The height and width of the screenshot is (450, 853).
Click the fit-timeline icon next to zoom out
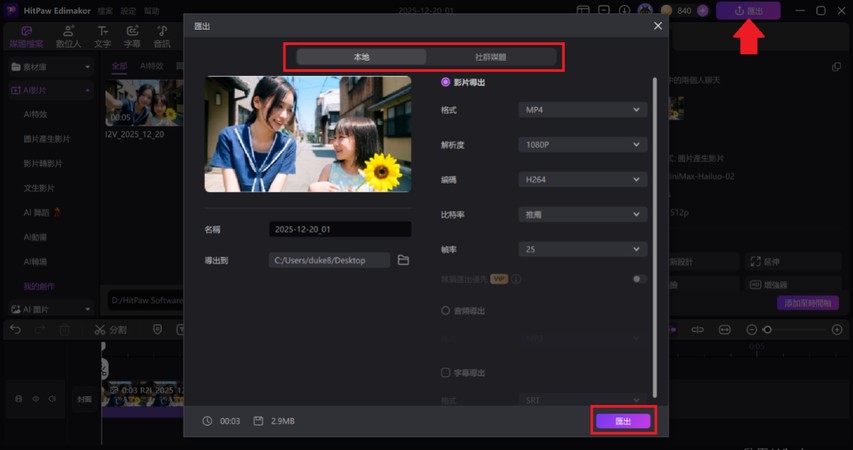[x=725, y=330]
